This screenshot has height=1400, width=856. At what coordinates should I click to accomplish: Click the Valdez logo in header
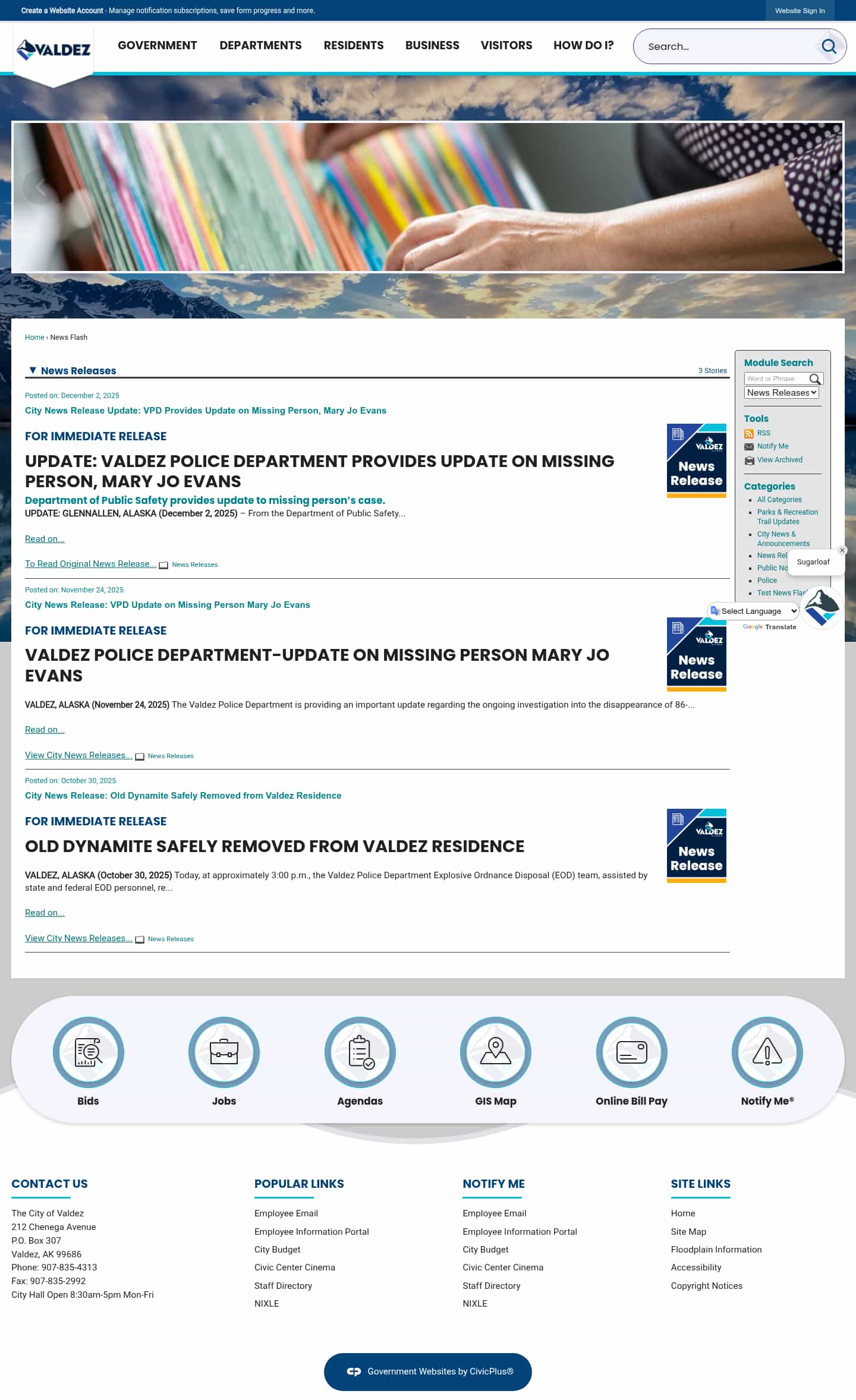[53, 50]
